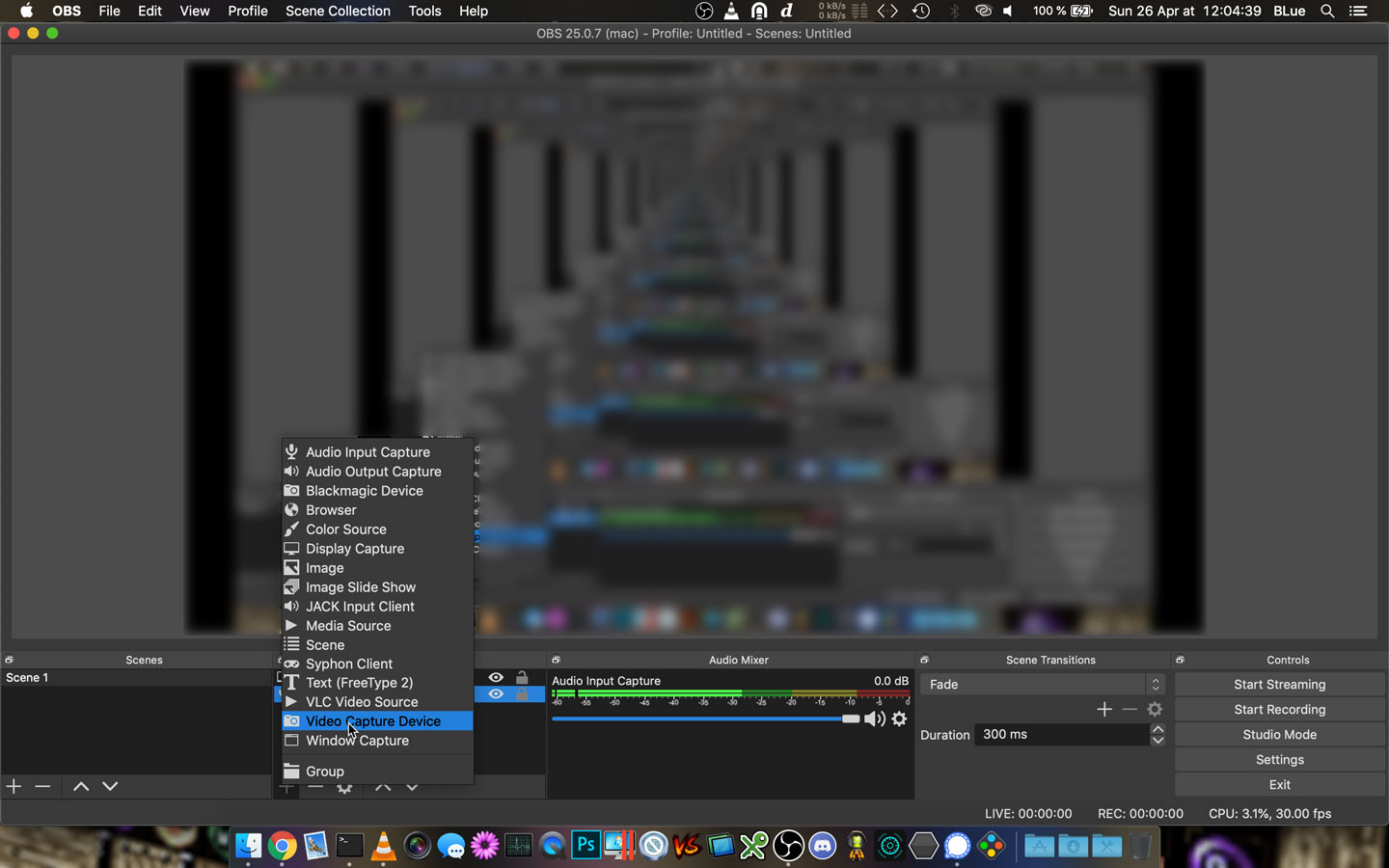Open Finder from the Dock
This screenshot has height=868, width=1389.
tap(248, 846)
